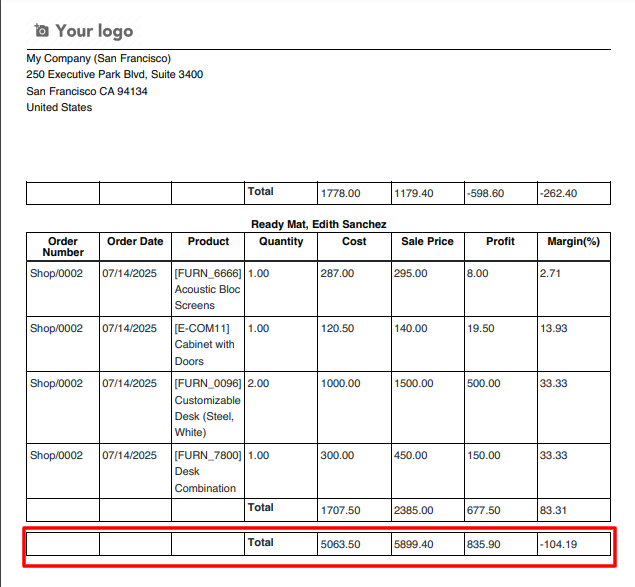The image size is (635, 587).
Task: Click the 'Total' label in the 5063.50 row
Action: 261,542
